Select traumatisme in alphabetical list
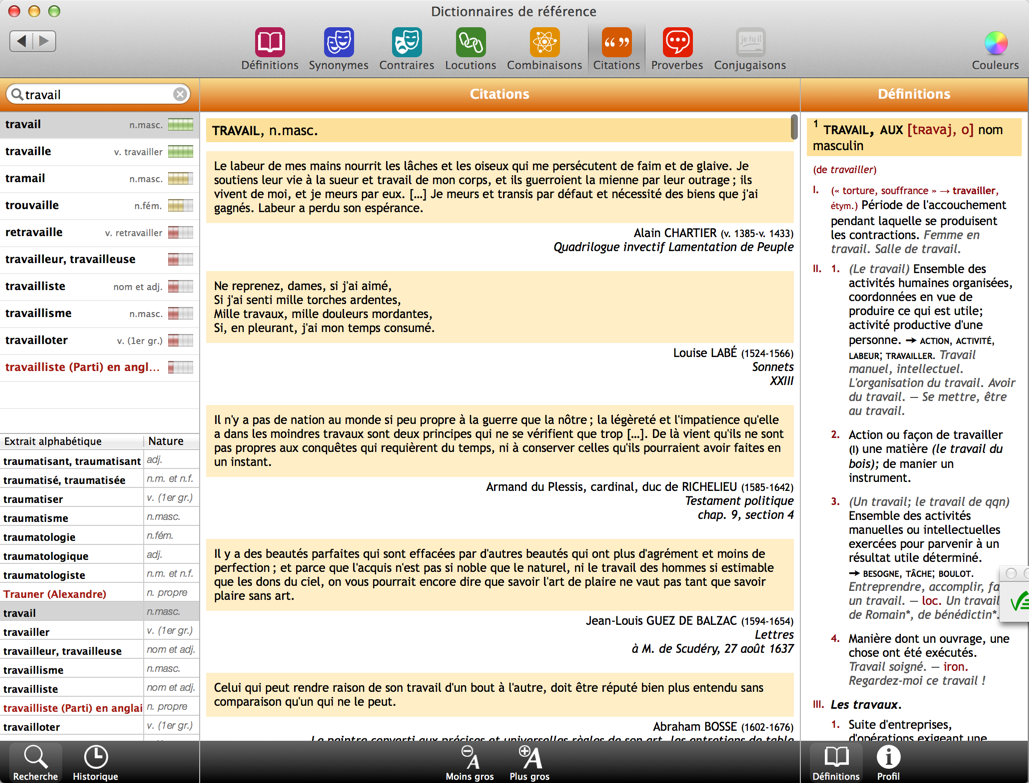 [99, 518]
